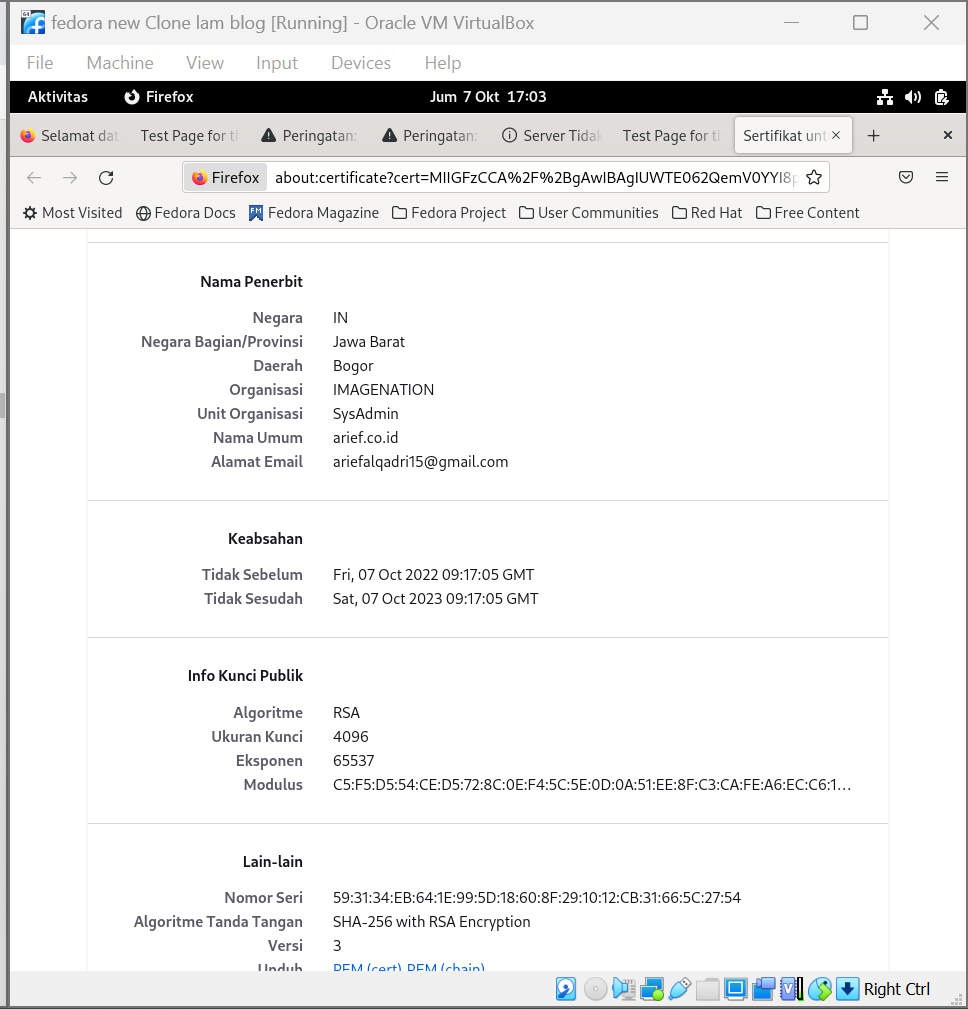The height and width of the screenshot is (1009, 968).
Task: Open GNOME Aktivitas overview
Action: coord(58,97)
